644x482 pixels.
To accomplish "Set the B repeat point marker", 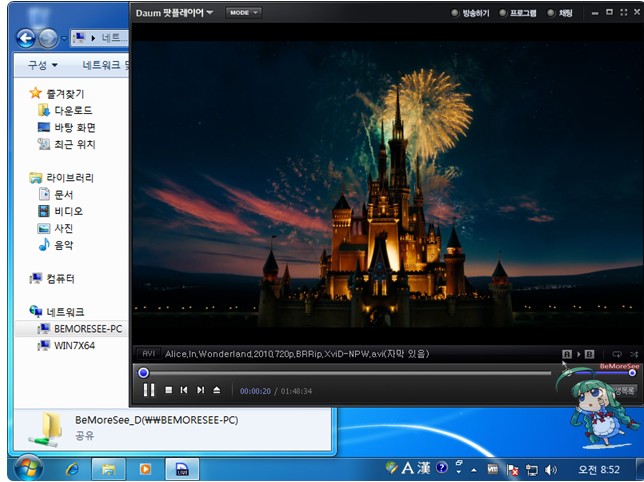I will click(x=589, y=354).
